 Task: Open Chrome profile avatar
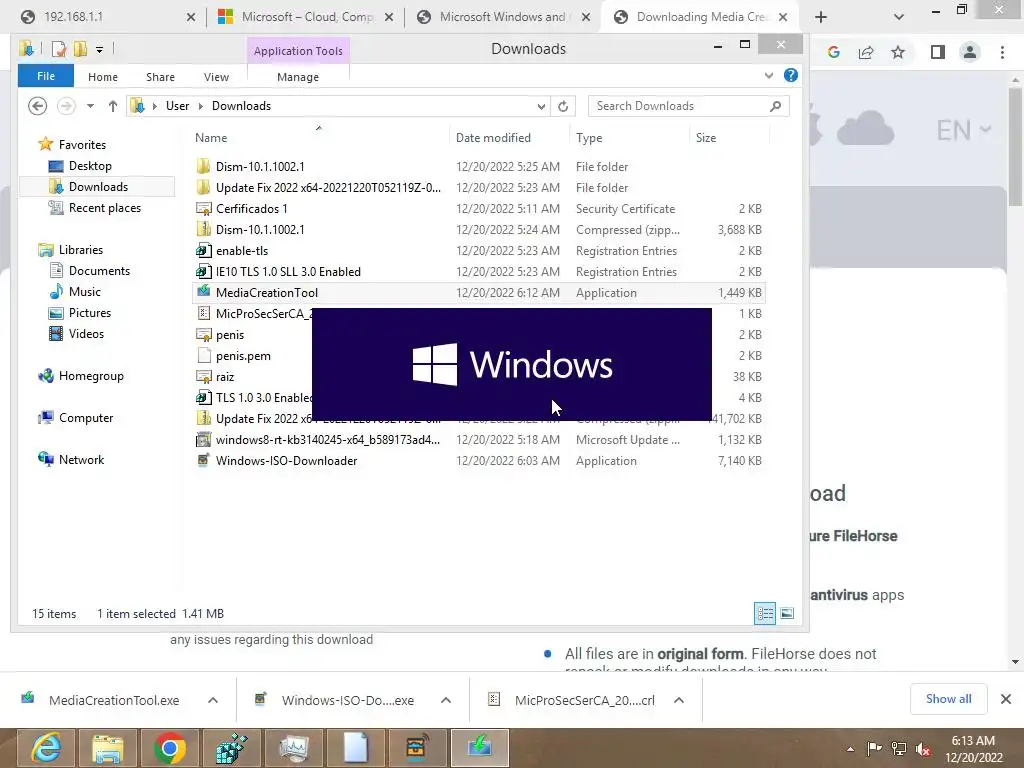(970, 52)
